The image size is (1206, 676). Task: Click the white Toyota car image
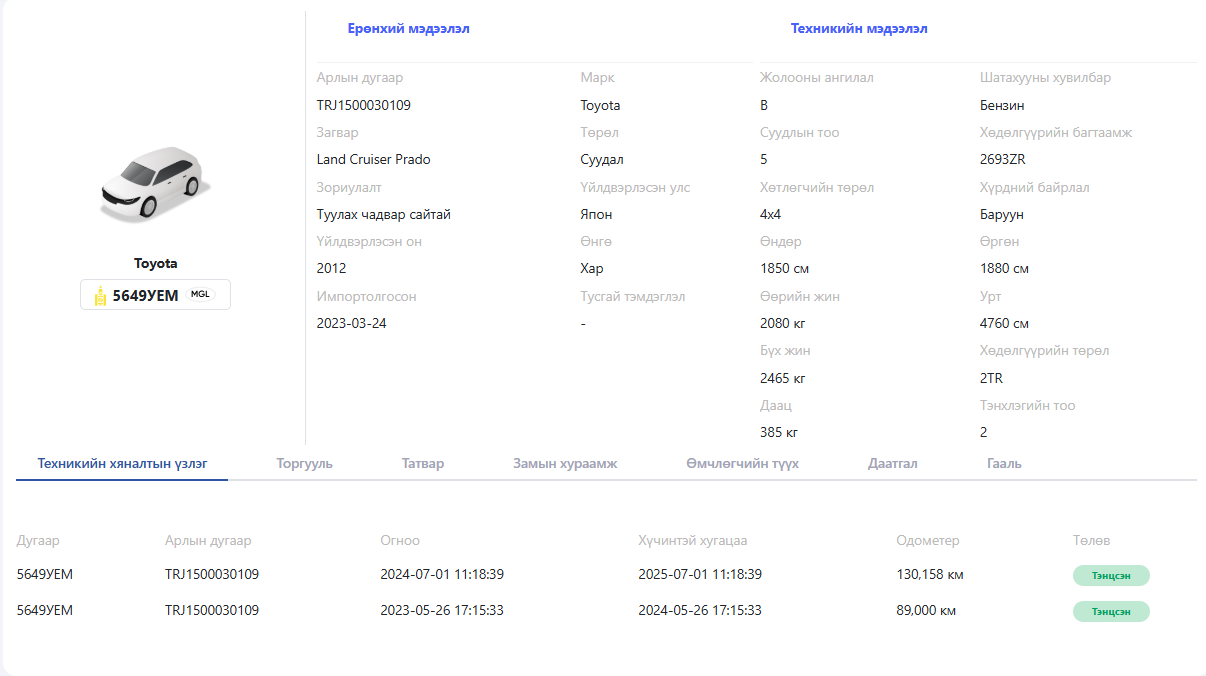[x=155, y=183]
